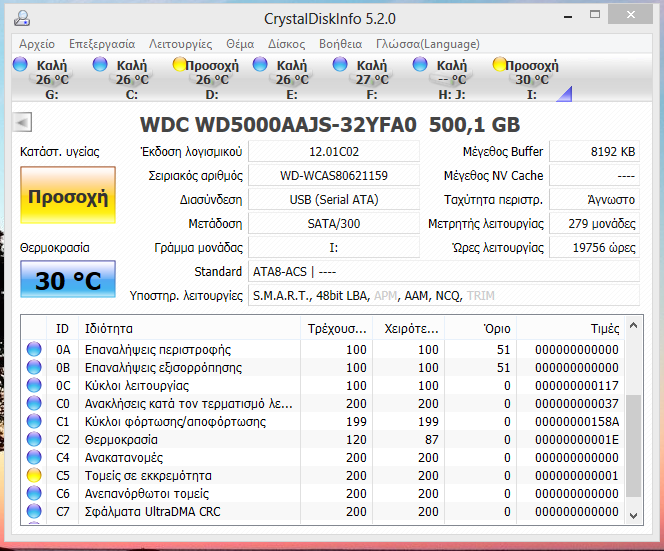
Task: Click the scroll up arrow of attribute list
Action: (634, 325)
